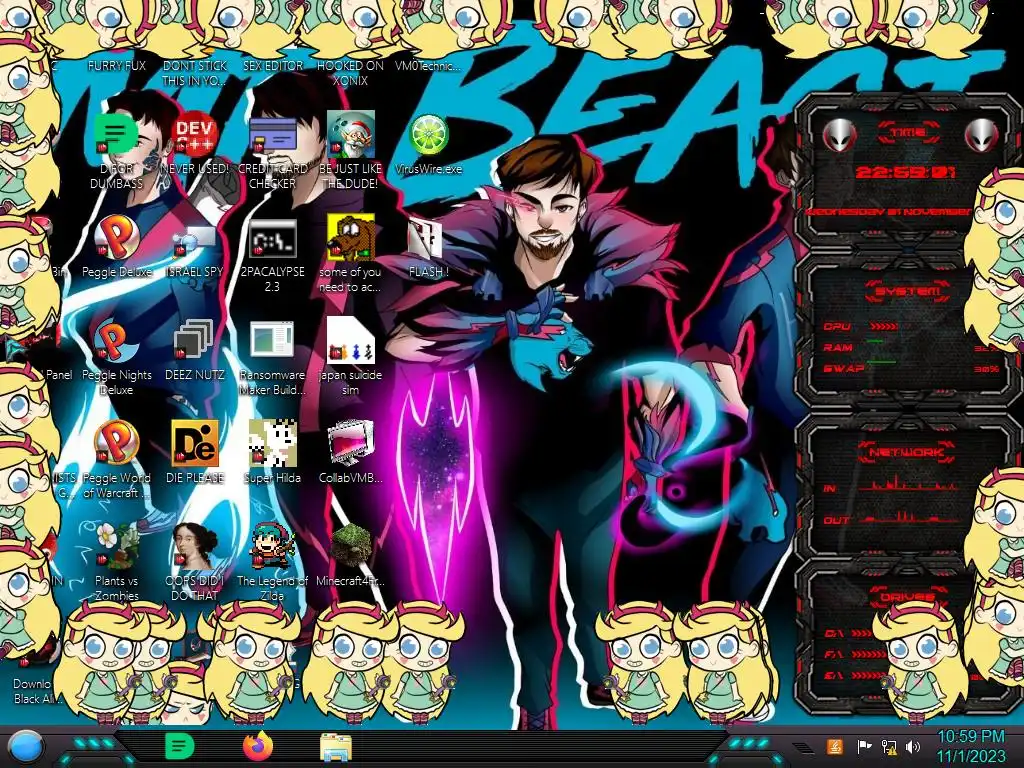
Task: Open the green DIFOR DUMBASS desktop shortcut
Action: coord(116,135)
